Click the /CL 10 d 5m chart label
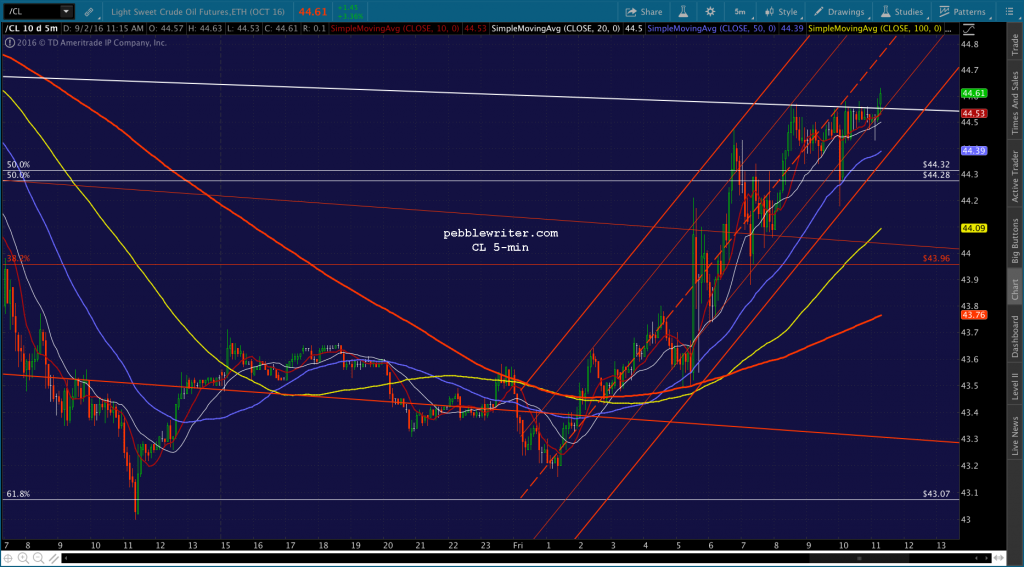The height and width of the screenshot is (567, 1024). click(x=32, y=29)
